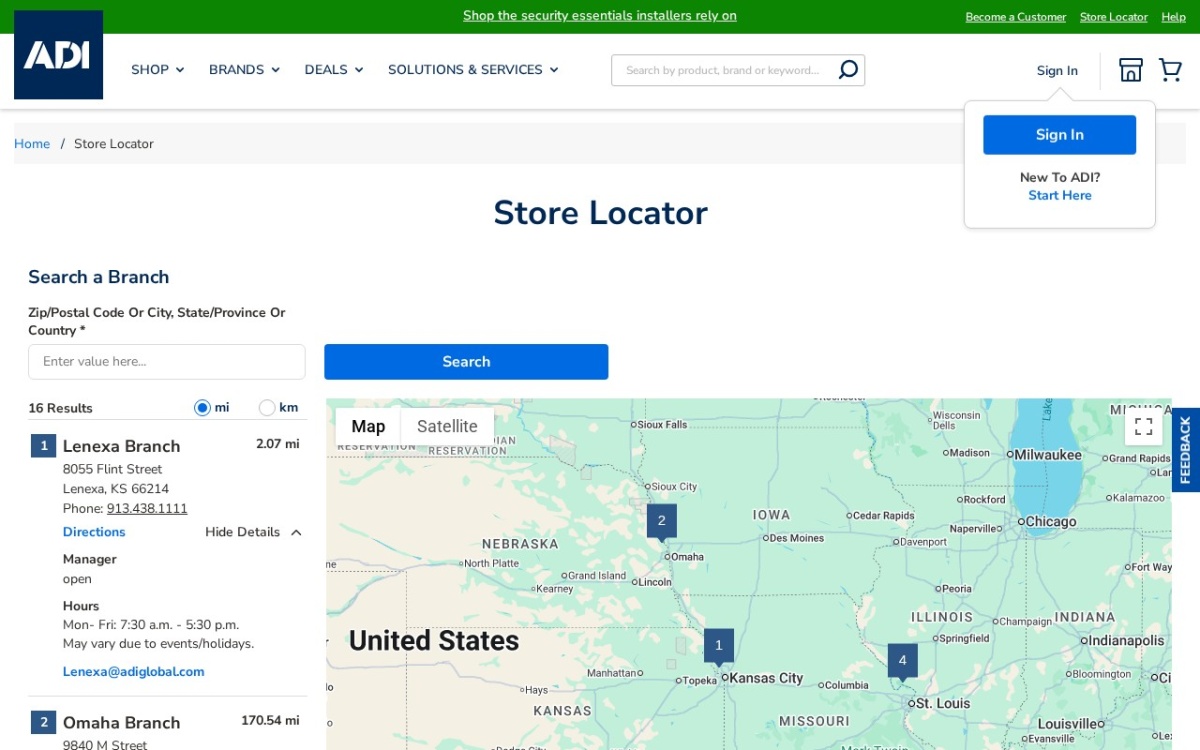Image resolution: width=1200 pixels, height=750 pixels.
Task: Open the Help link
Action: coord(1174,17)
